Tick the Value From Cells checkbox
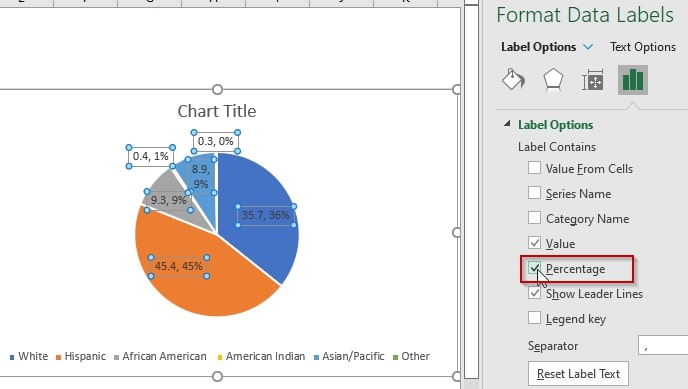This screenshot has height=389, width=688. 534,168
